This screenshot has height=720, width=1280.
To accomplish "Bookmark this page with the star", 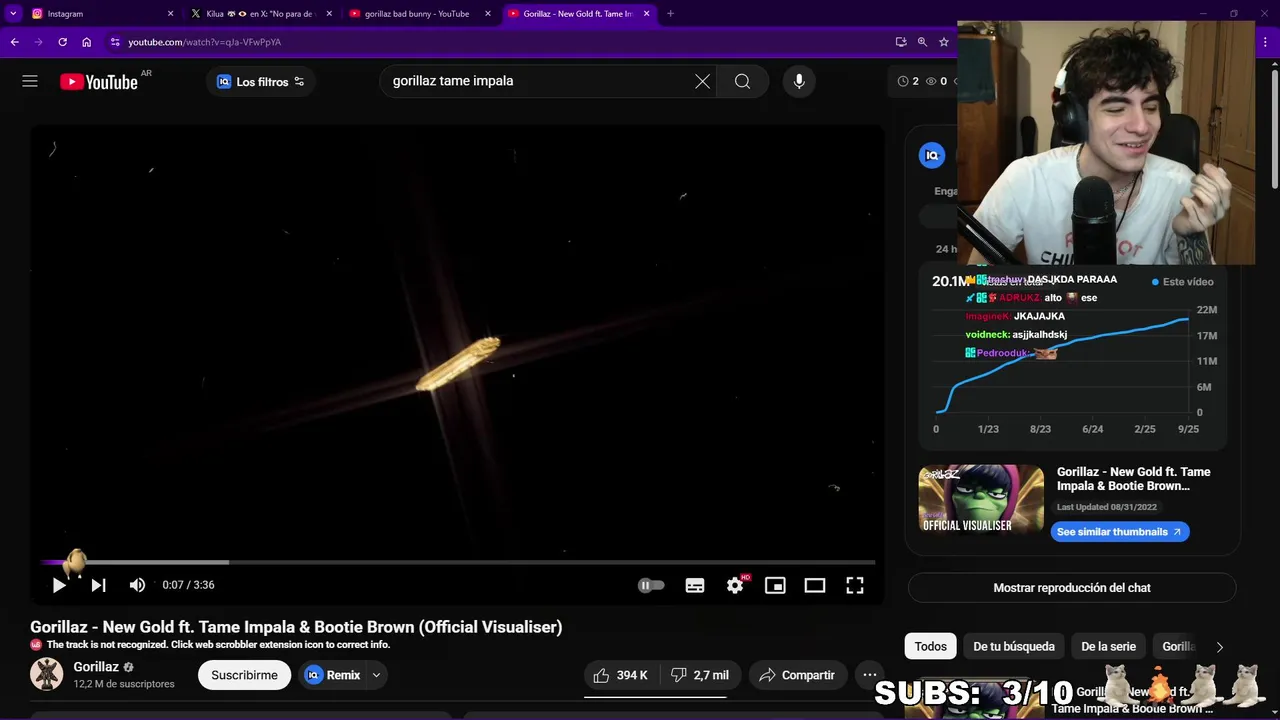I will pyautogui.click(x=943, y=42).
